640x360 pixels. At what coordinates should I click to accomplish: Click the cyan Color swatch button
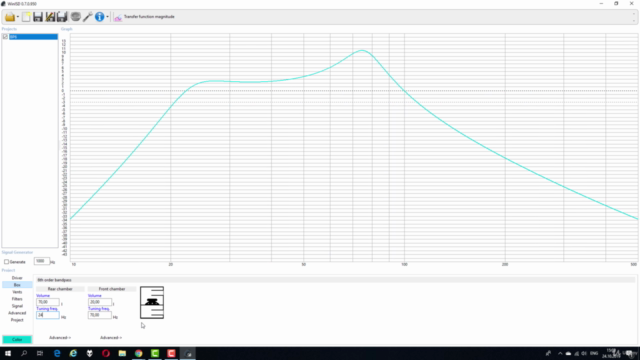[x=17, y=340]
